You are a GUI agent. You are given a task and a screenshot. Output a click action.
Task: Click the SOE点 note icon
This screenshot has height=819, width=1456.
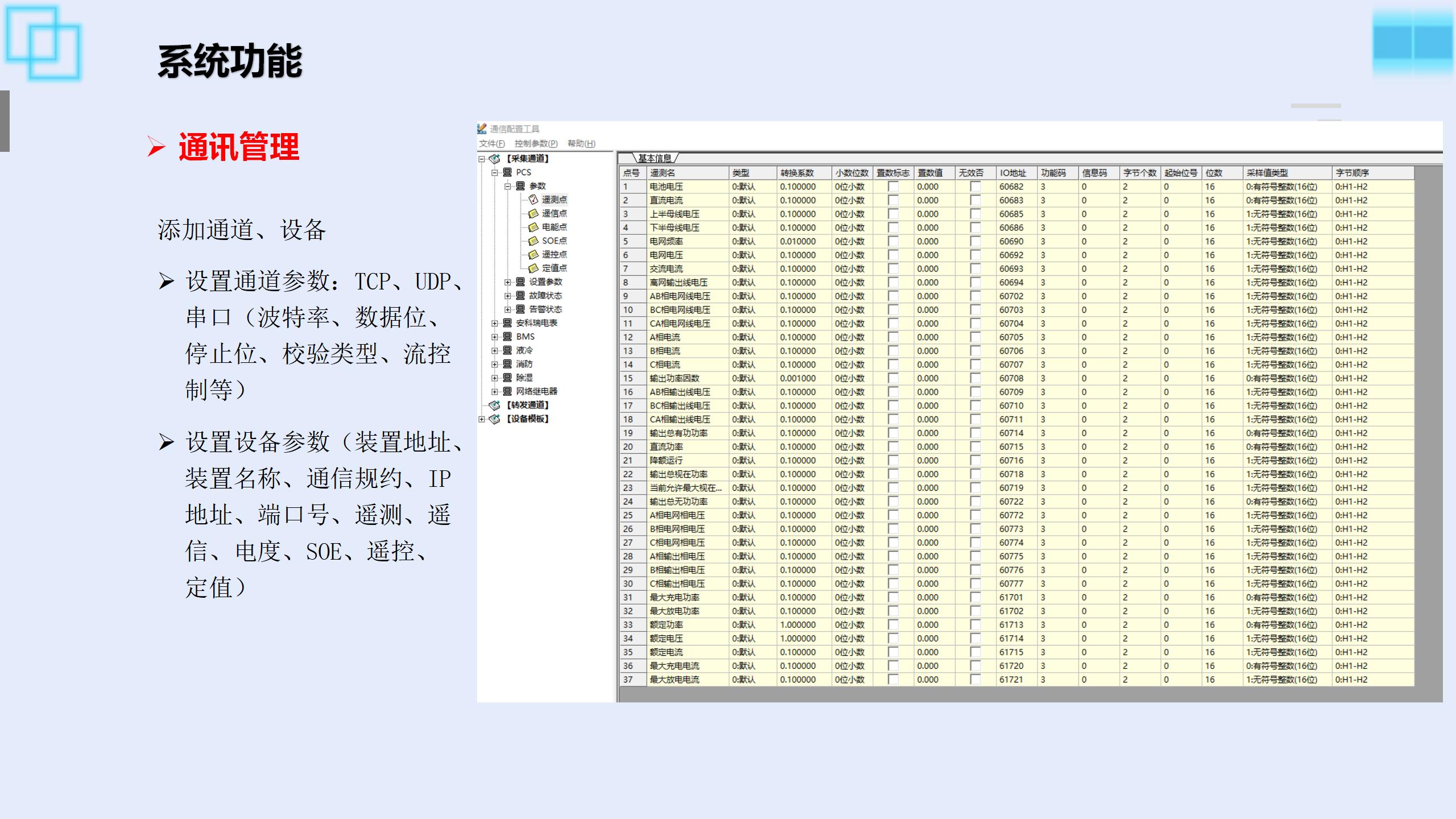coord(533,241)
